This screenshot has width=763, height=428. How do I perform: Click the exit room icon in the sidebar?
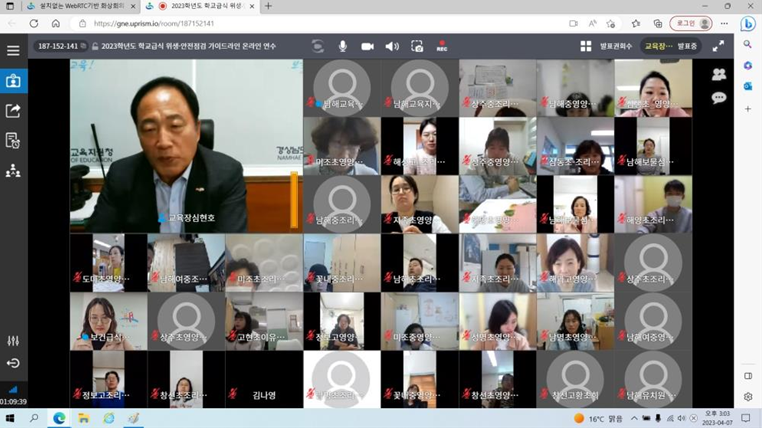click(x=13, y=363)
